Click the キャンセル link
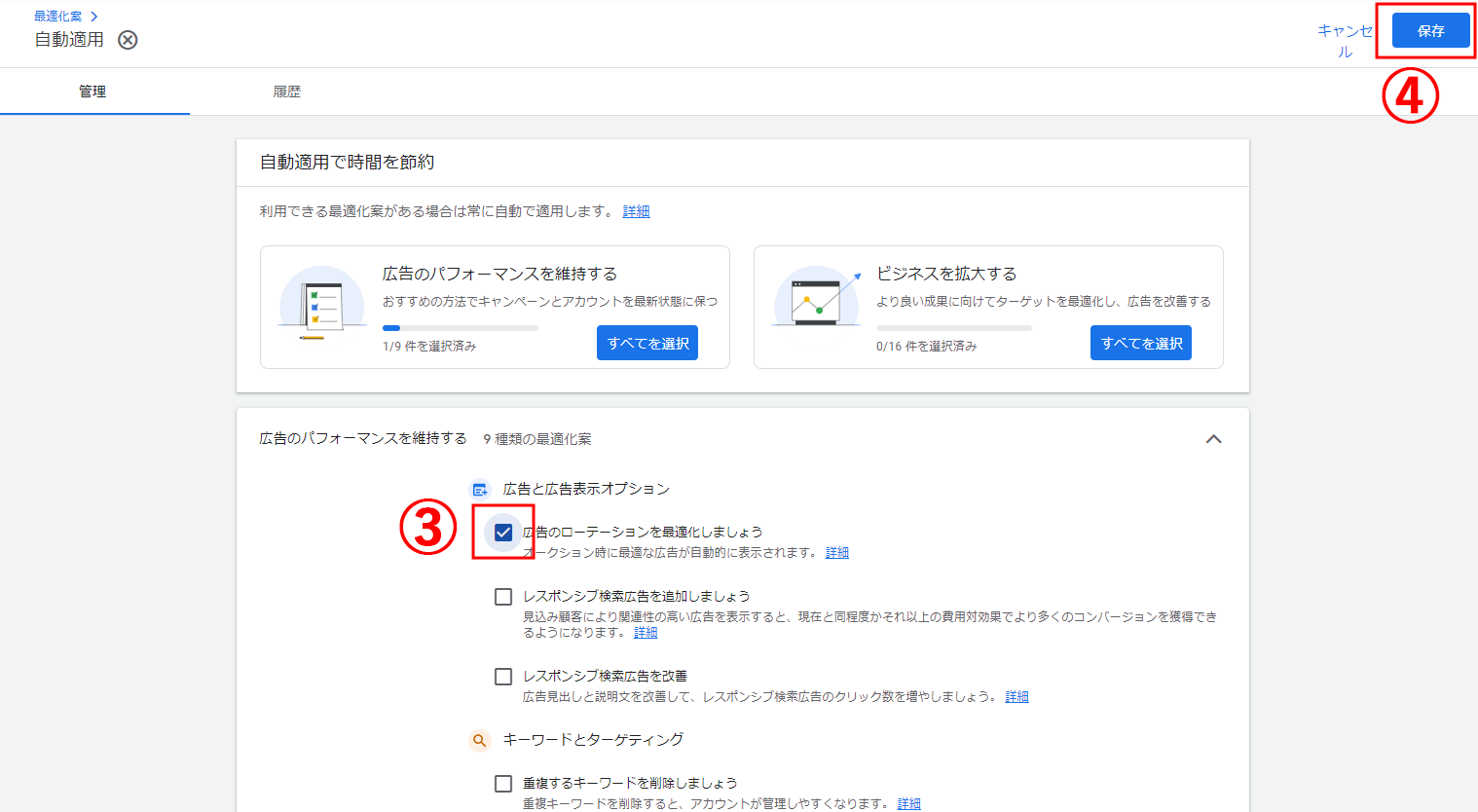The height and width of the screenshot is (812, 1478). click(1345, 41)
